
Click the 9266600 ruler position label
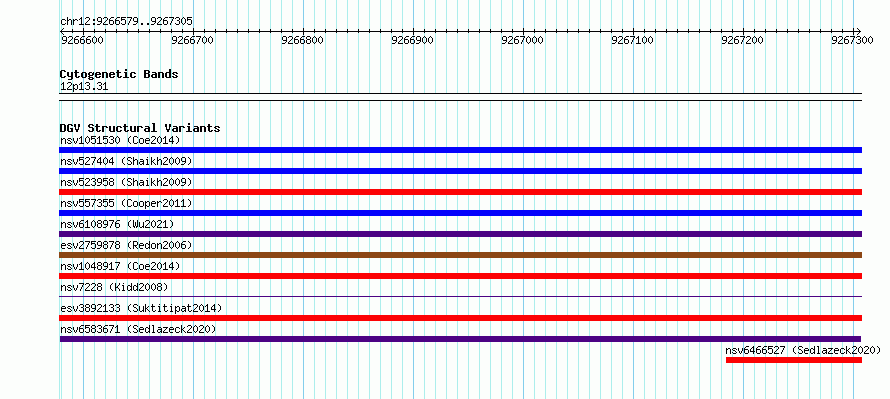[x=83, y=40]
